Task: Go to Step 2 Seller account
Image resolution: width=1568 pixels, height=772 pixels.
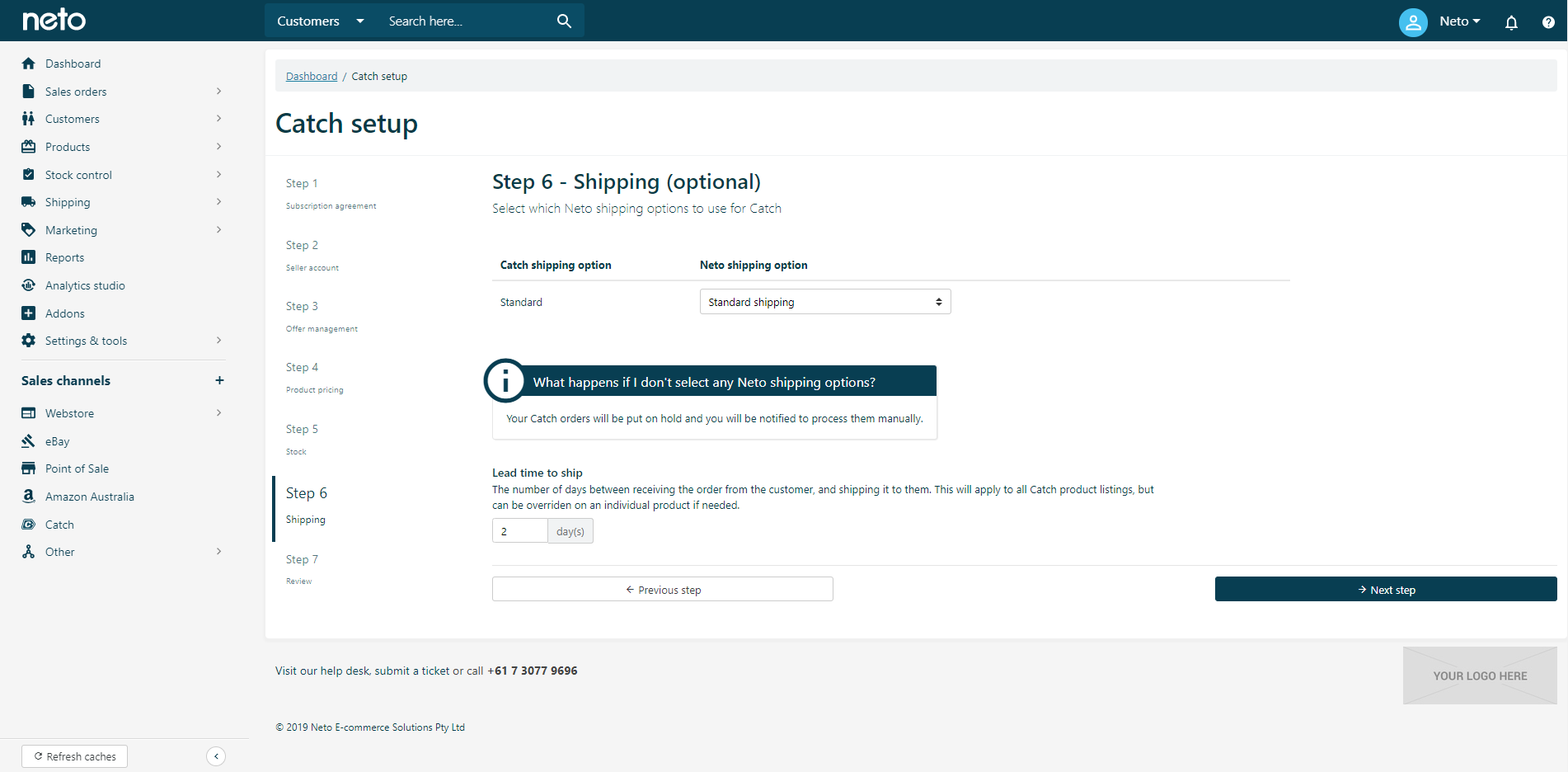Action: pyautogui.click(x=312, y=256)
